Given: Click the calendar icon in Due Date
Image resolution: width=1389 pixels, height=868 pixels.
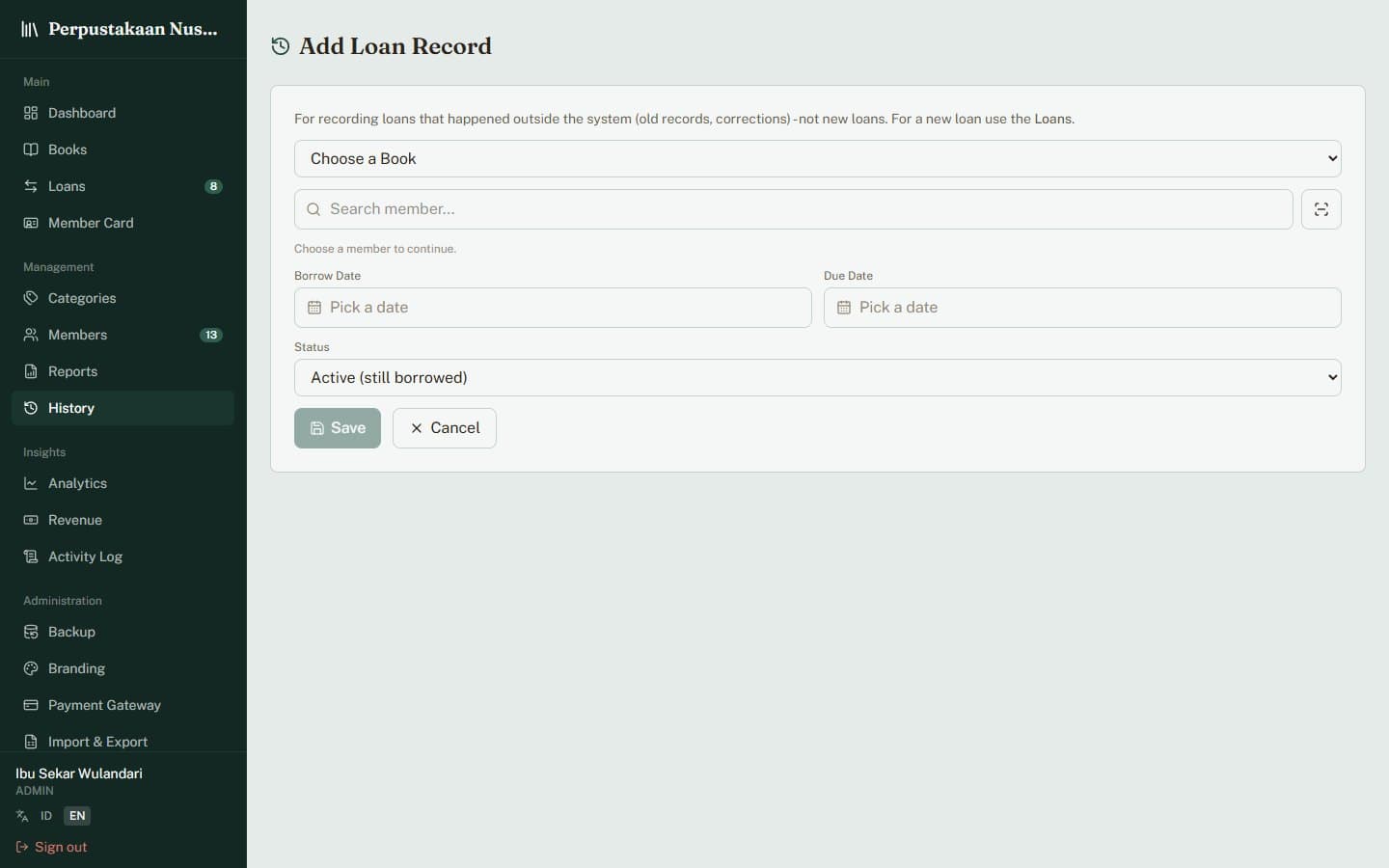Looking at the screenshot, I should click(x=844, y=308).
